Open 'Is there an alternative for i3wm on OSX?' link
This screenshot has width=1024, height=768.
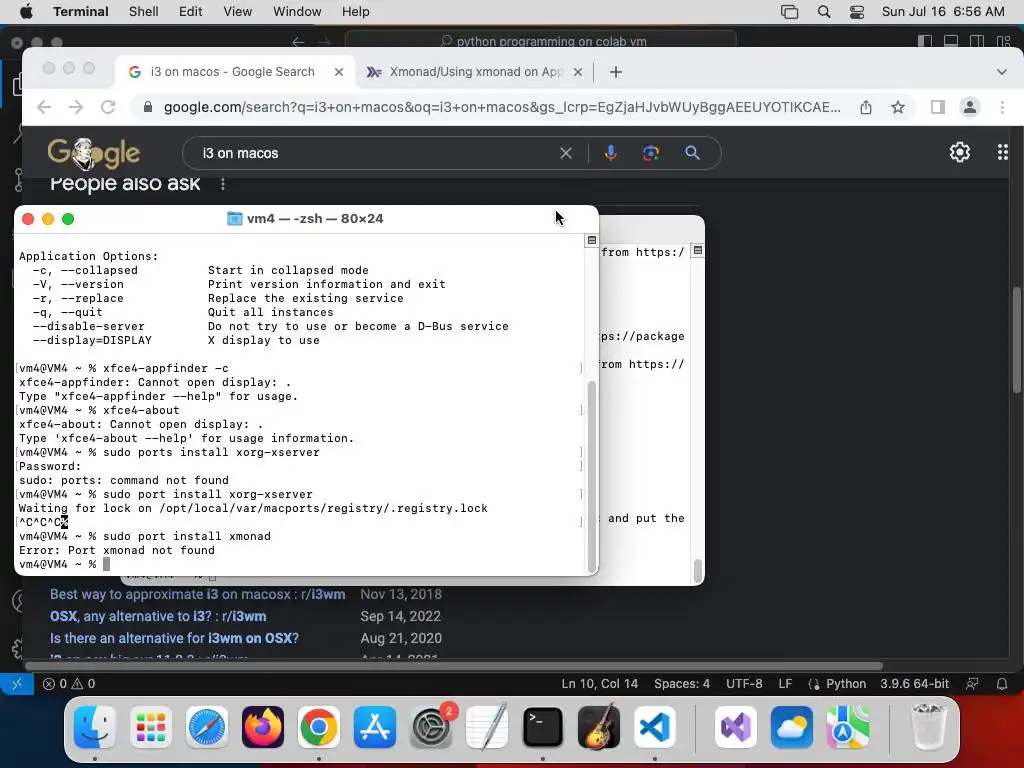tap(174, 639)
